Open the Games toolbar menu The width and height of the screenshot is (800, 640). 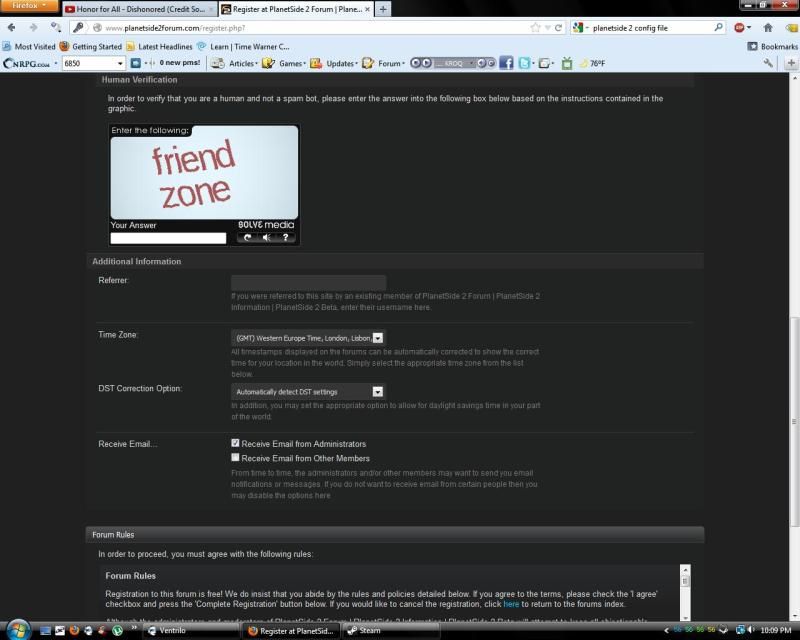tap(287, 63)
